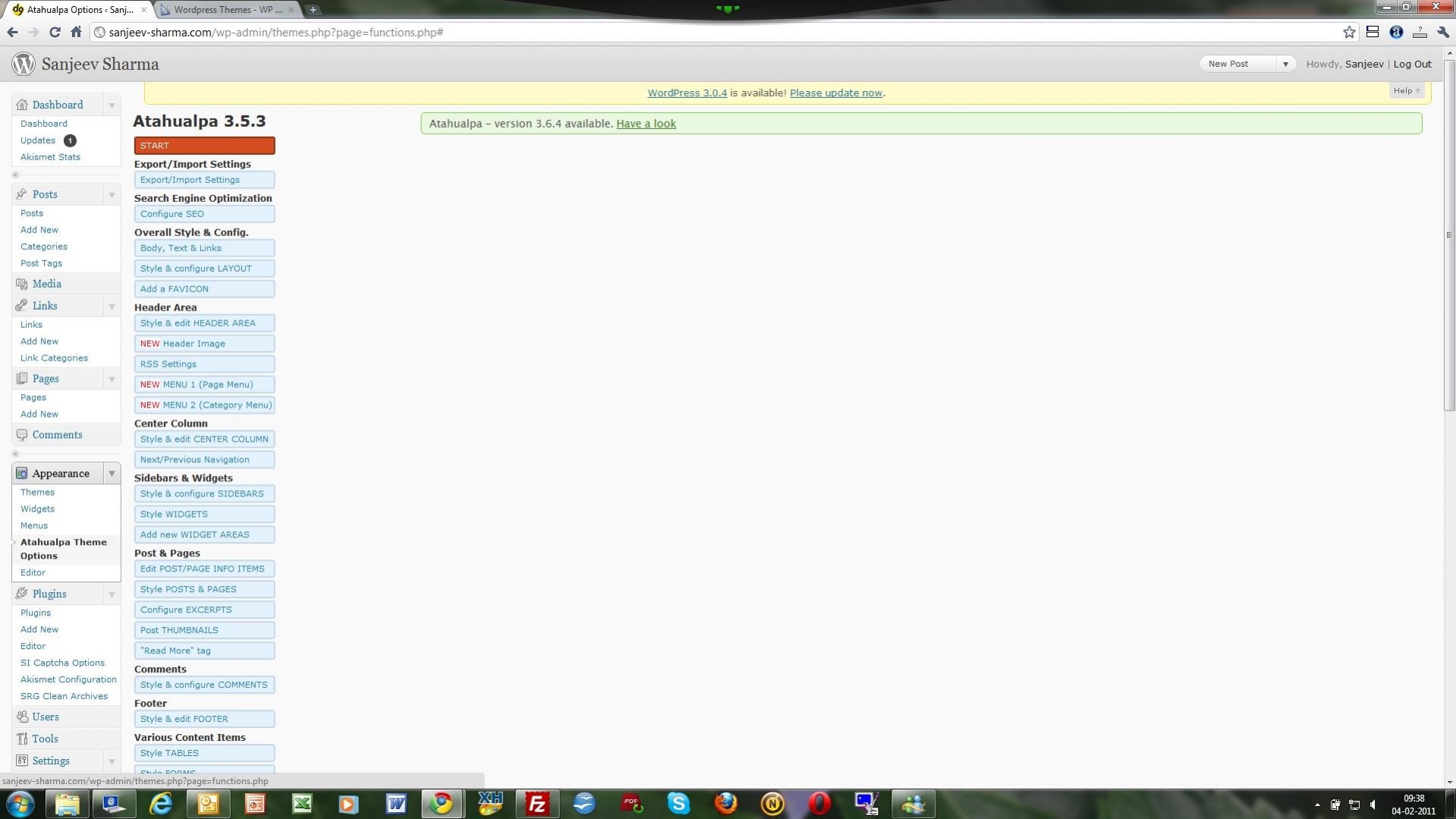Viewport: 1456px width, 819px height.
Task: Click the WordPress logo icon
Action: pos(24,64)
